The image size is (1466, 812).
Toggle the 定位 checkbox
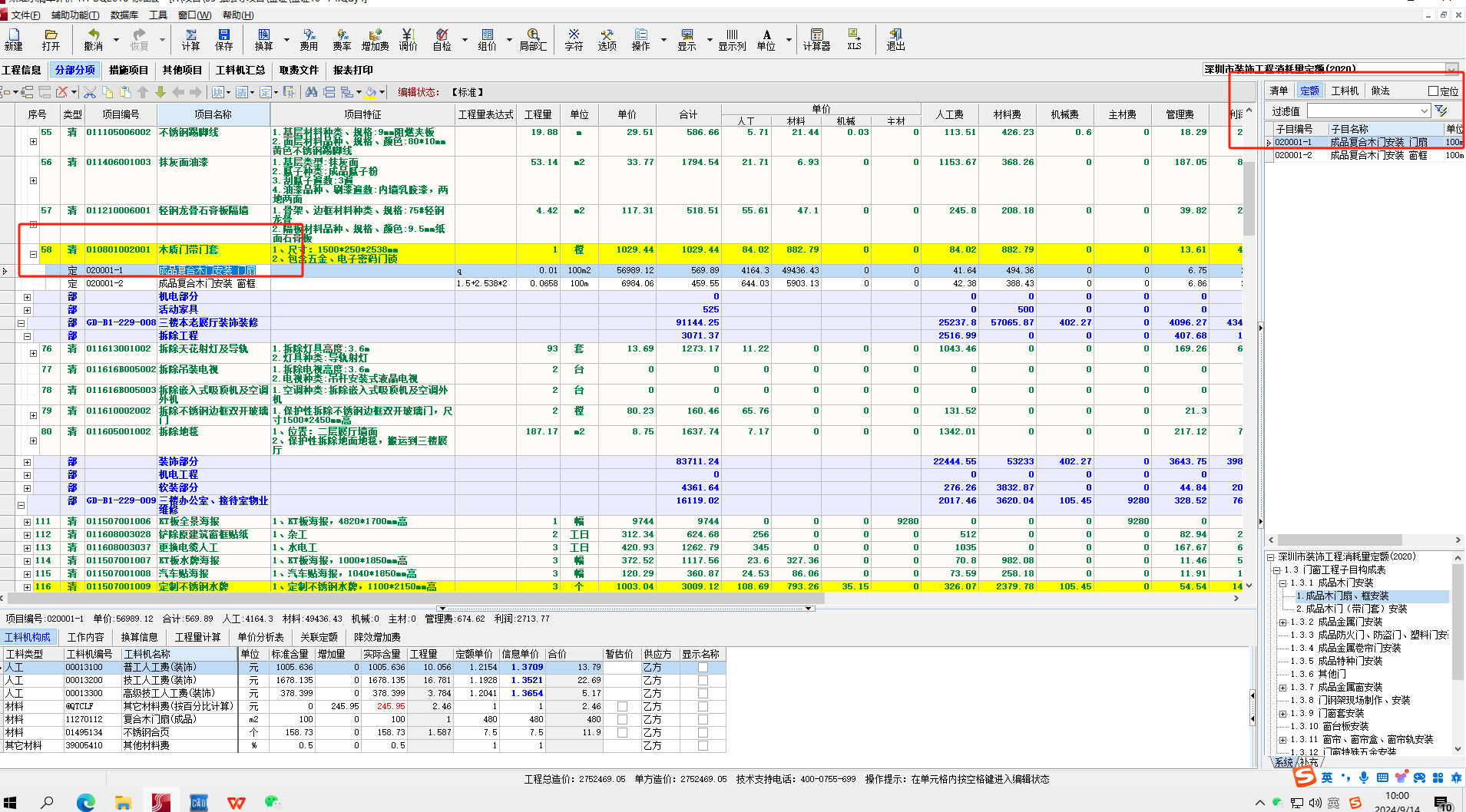point(1433,91)
